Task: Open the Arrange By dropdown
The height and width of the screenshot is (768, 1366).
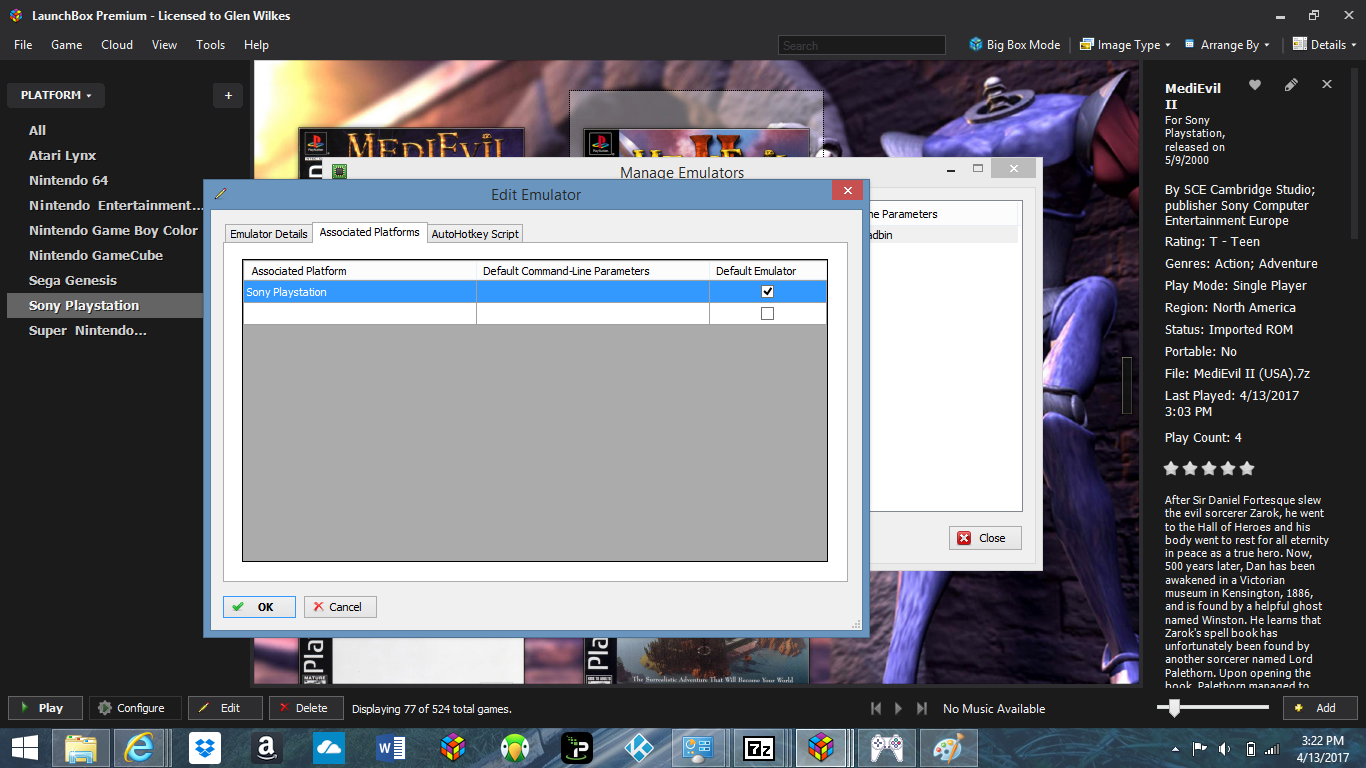Action: tap(1227, 45)
